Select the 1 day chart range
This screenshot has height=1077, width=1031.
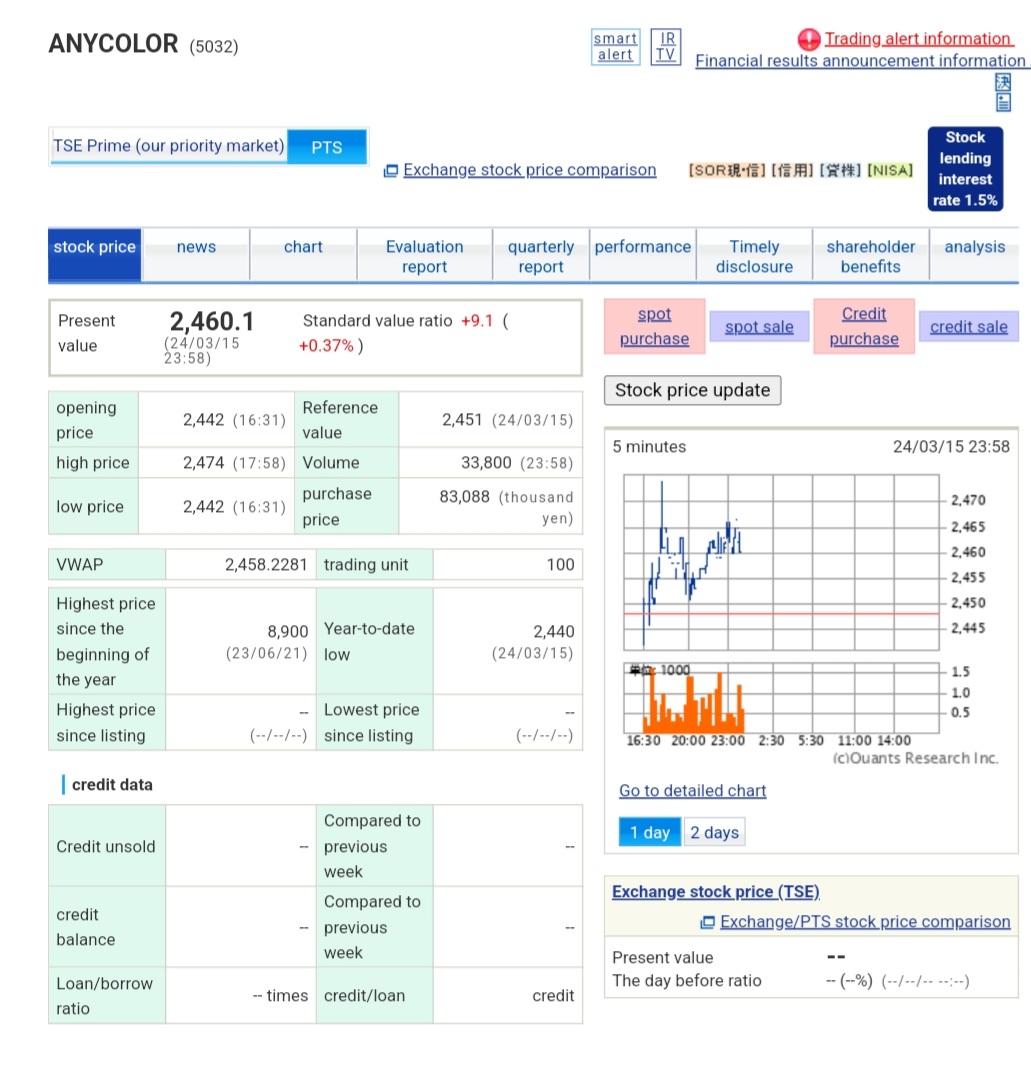point(650,832)
